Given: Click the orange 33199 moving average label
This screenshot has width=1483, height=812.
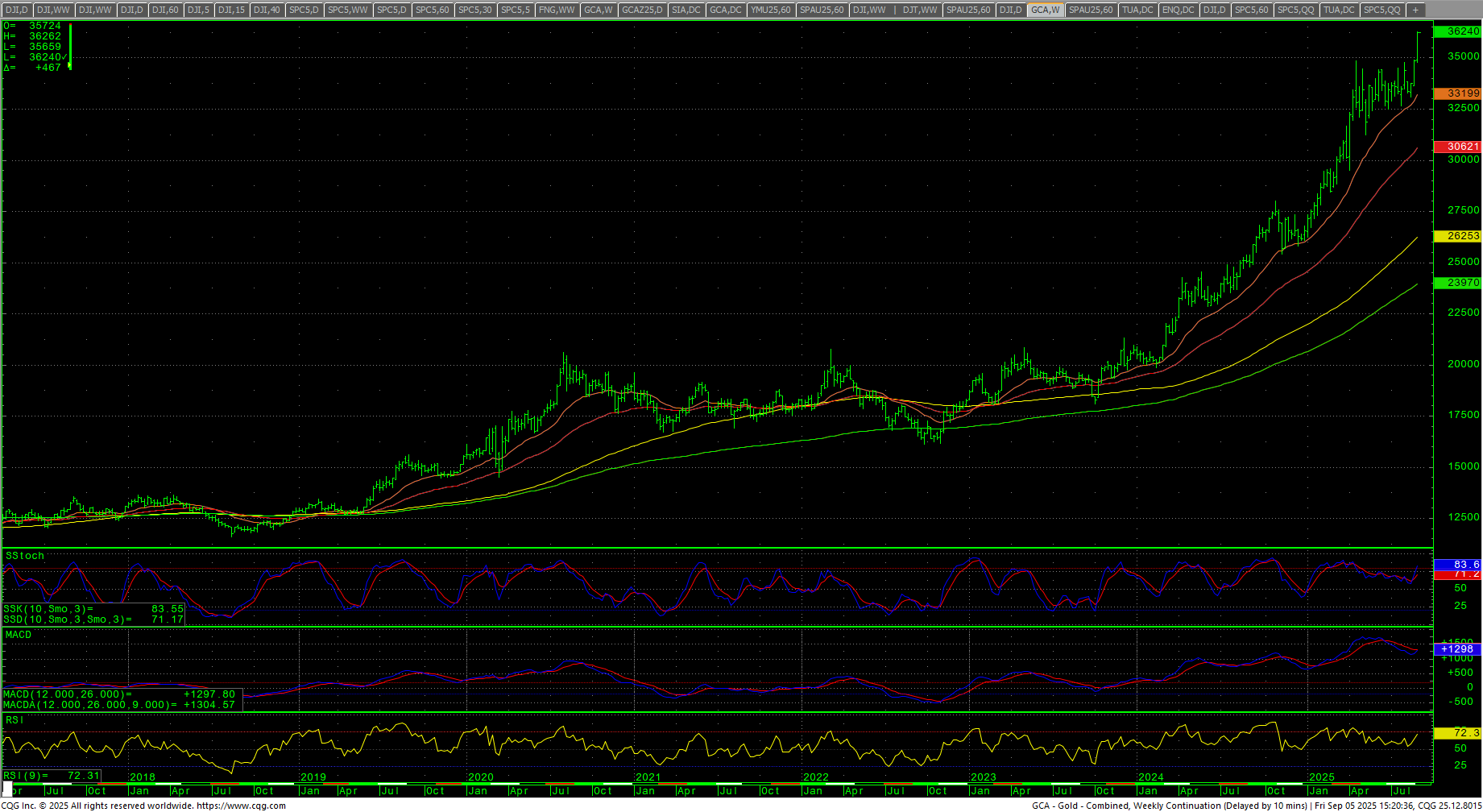Looking at the screenshot, I should (1458, 93).
